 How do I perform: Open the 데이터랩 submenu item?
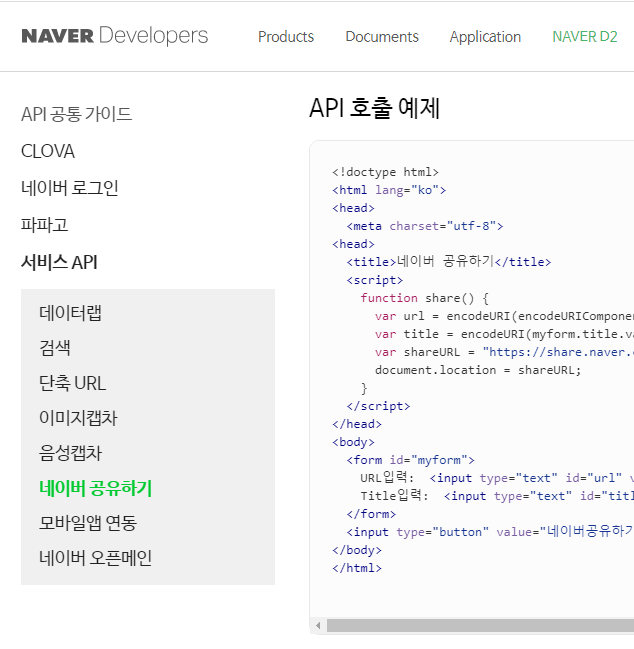pos(70,313)
